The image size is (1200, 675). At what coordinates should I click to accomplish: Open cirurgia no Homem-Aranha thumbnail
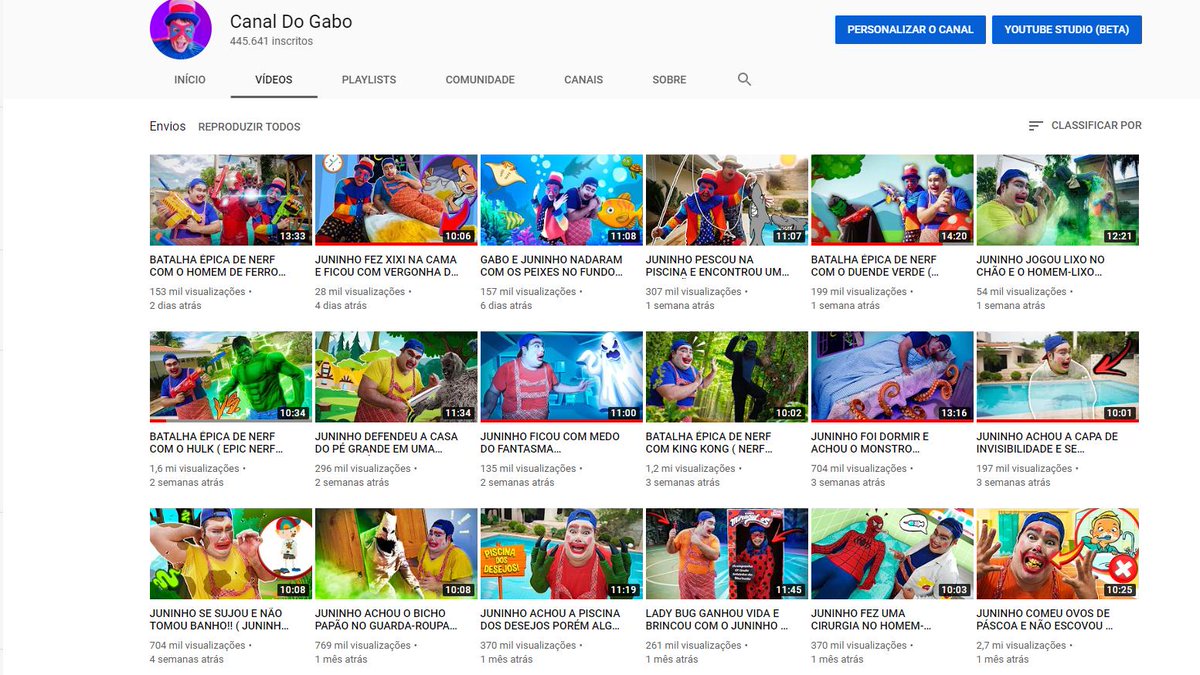[892, 554]
